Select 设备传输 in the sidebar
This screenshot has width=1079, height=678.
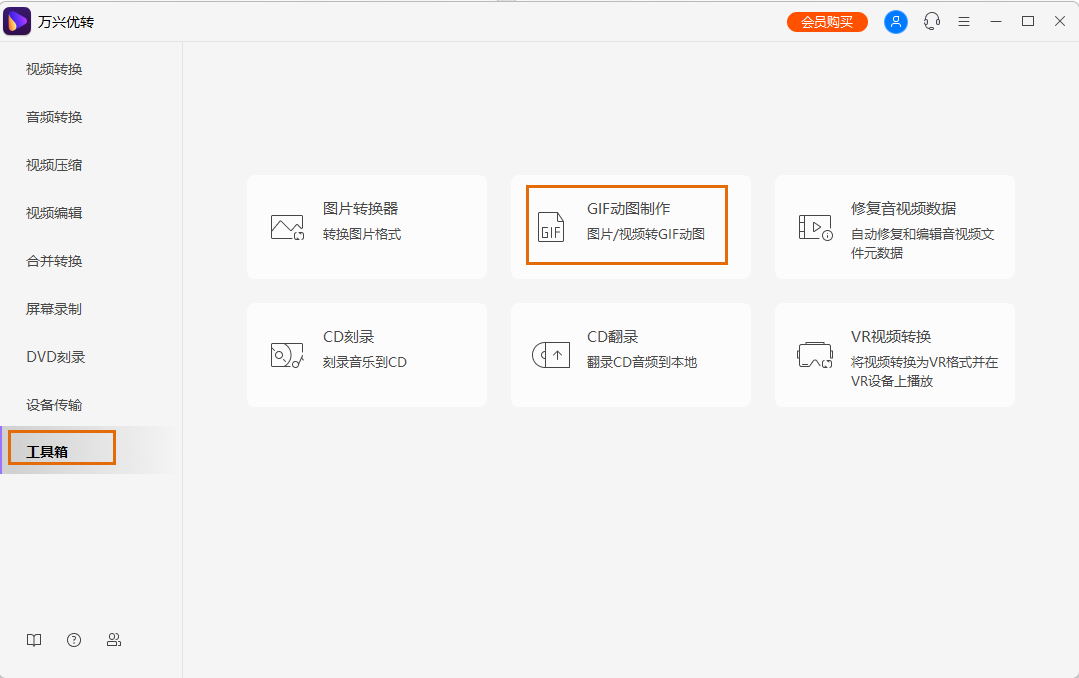pos(55,404)
